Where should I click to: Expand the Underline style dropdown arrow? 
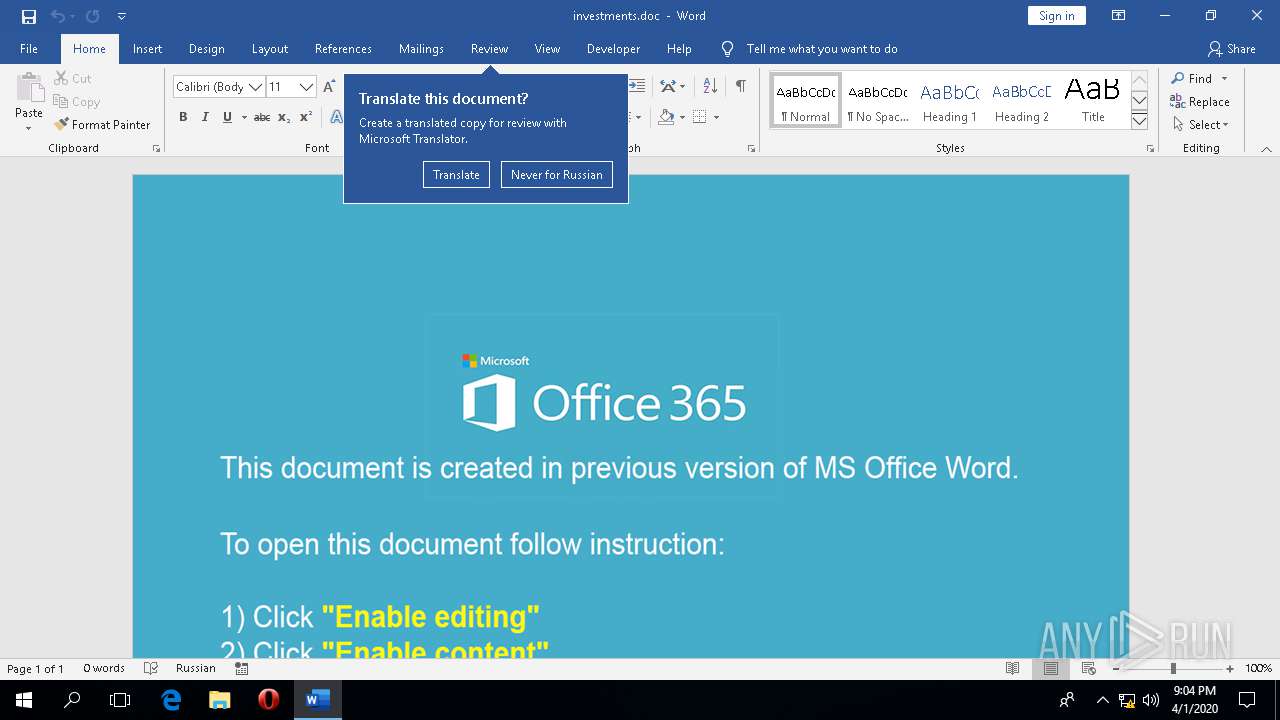click(244, 117)
